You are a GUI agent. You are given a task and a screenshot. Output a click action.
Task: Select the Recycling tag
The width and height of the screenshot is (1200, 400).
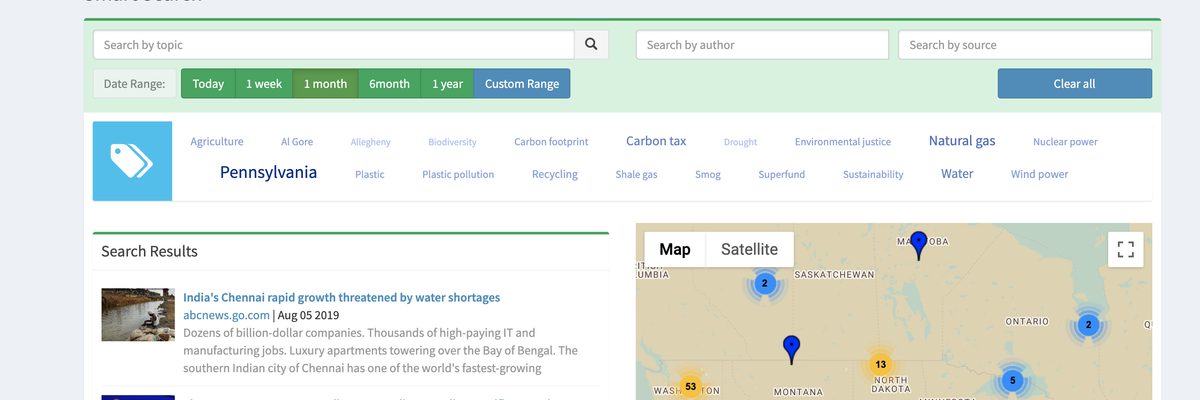click(x=555, y=174)
